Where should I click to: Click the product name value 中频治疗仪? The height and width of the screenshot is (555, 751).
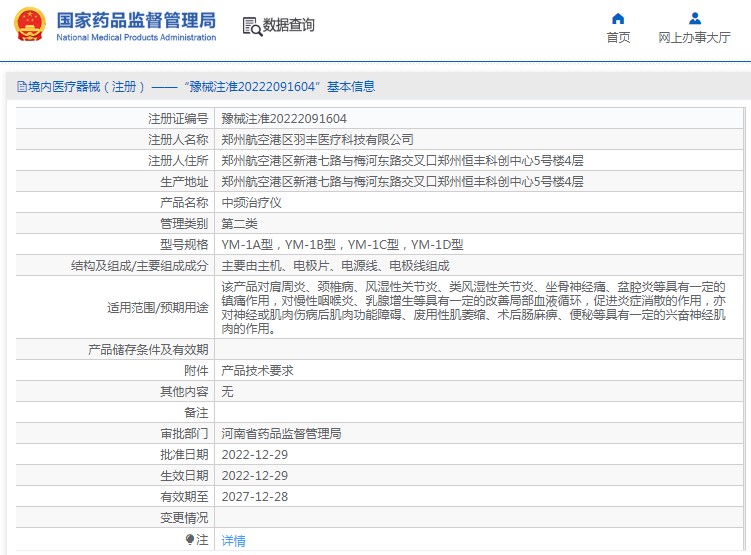click(252, 203)
